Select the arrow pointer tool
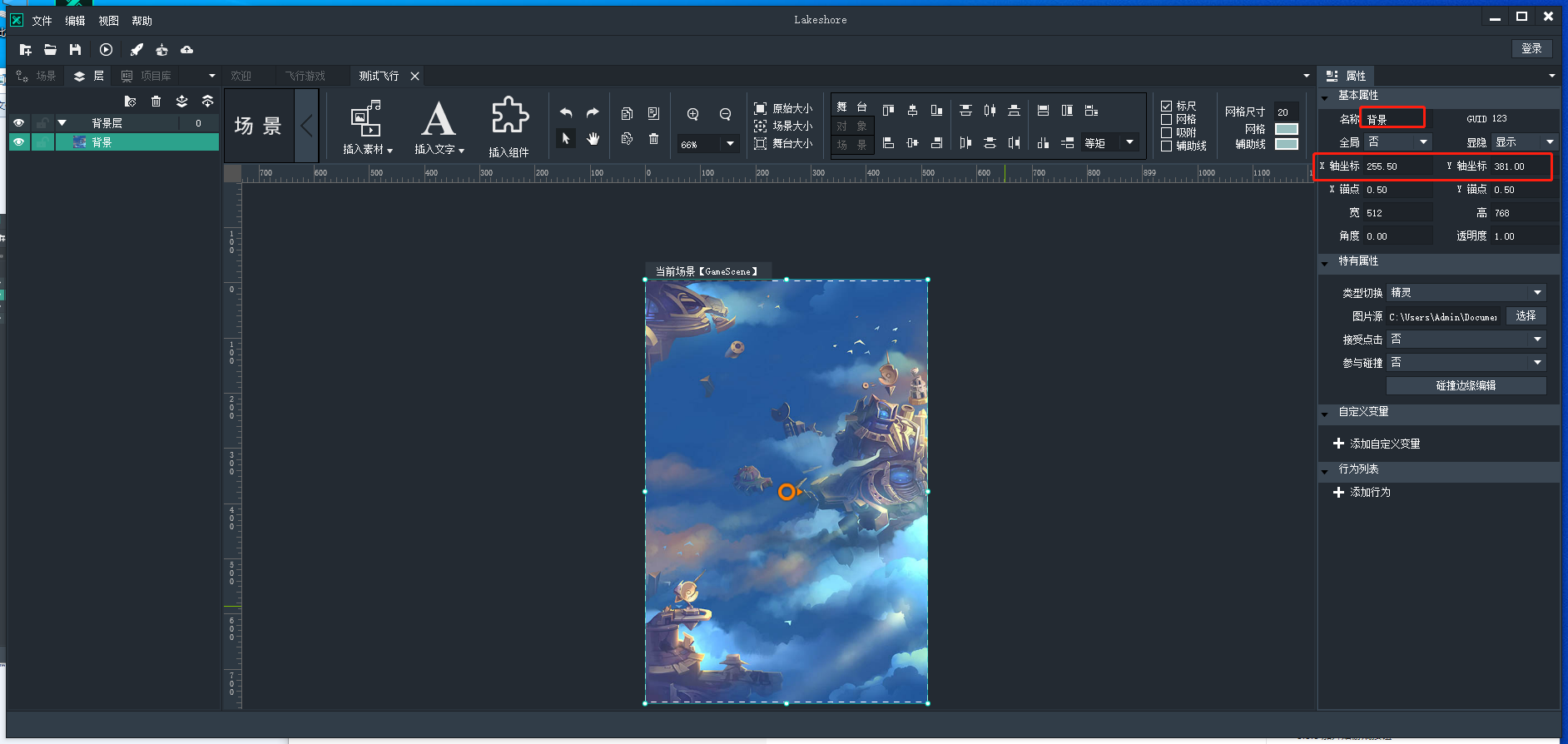 click(566, 138)
